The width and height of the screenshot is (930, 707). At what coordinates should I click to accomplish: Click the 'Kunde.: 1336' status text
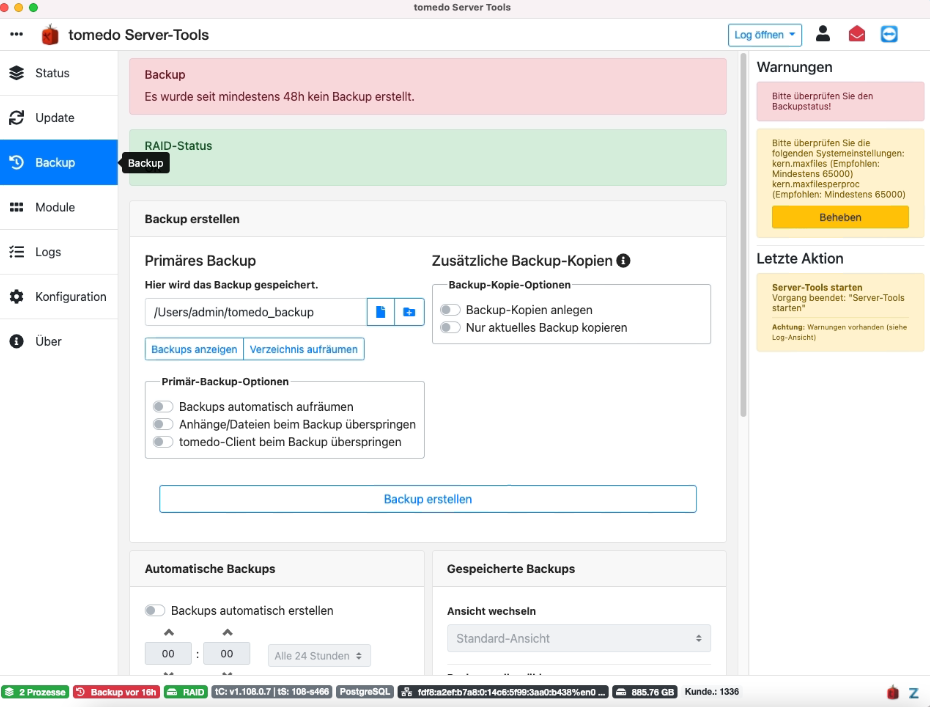(x=712, y=692)
